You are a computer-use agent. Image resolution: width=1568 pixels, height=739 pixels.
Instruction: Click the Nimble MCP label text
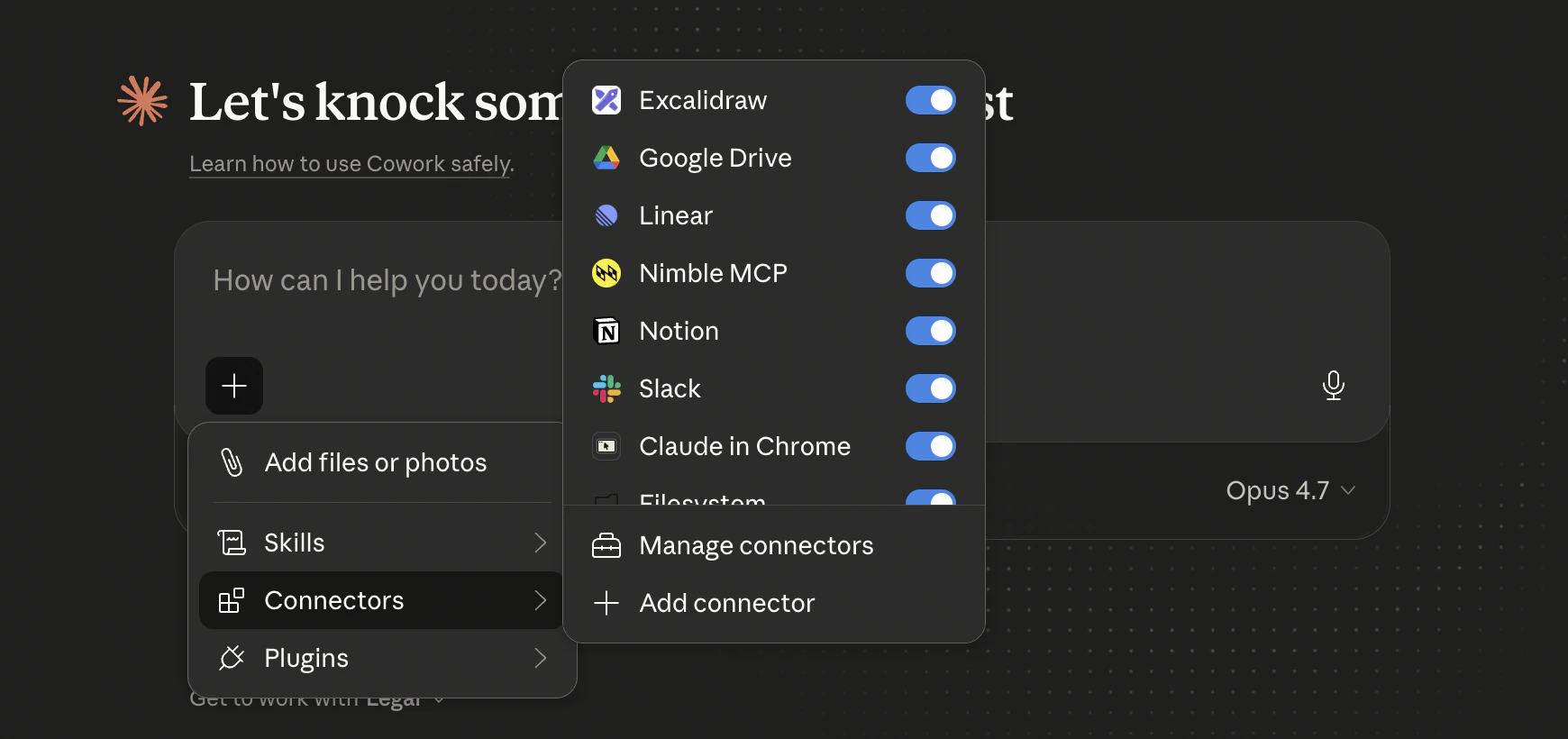pyautogui.click(x=713, y=273)
